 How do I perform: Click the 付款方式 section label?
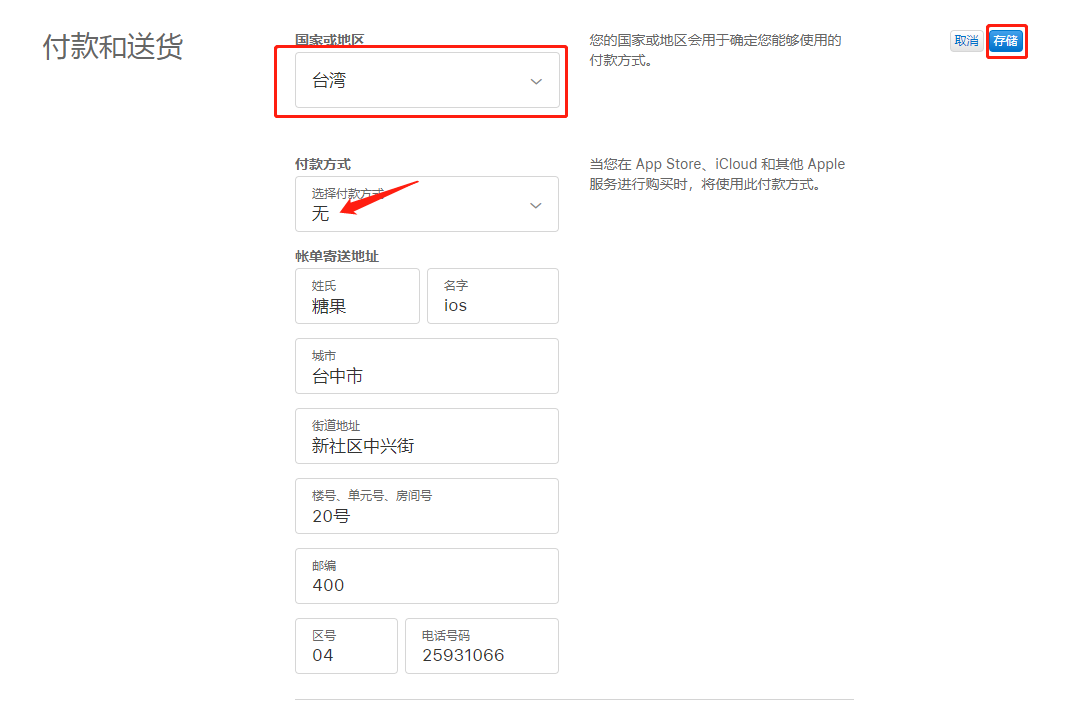(323, 164)
